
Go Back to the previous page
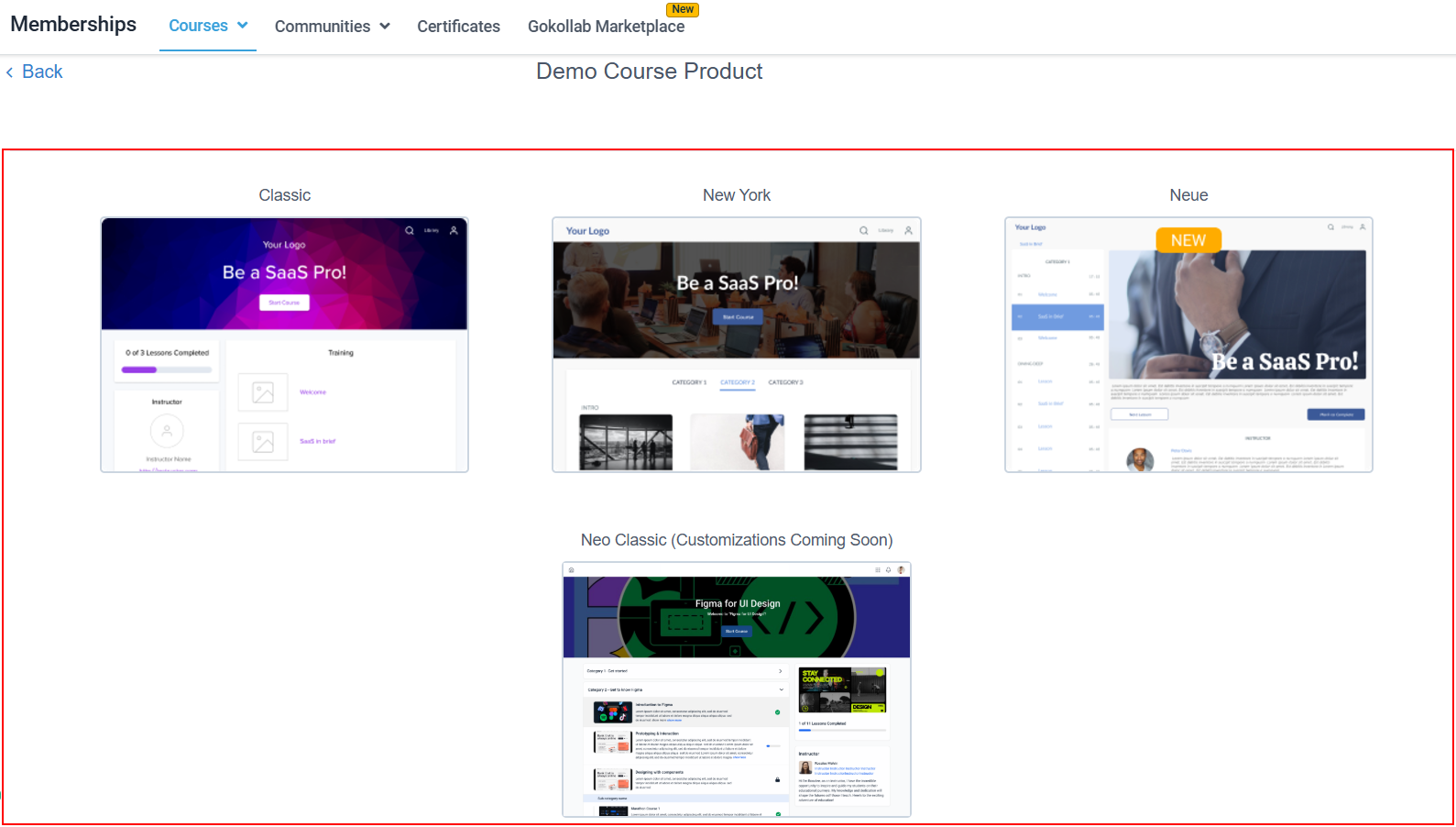point(42,72)
